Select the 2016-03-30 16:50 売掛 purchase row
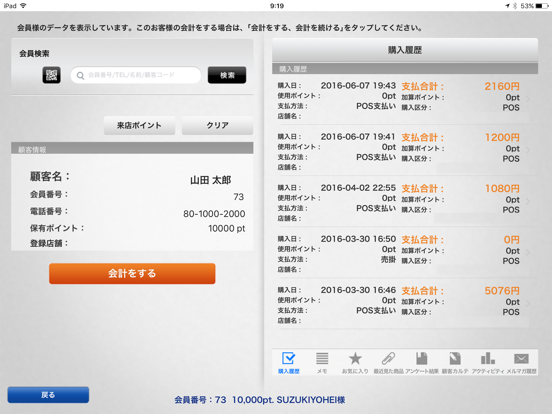The image size is (552, 414). tap(403, 253)
